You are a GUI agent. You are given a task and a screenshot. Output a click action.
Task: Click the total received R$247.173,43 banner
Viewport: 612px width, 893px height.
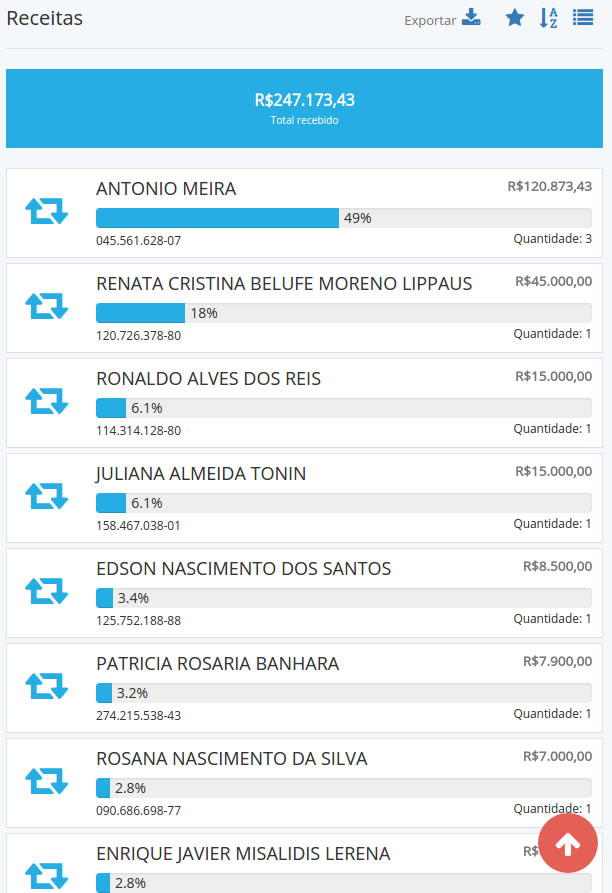point(304,108)
